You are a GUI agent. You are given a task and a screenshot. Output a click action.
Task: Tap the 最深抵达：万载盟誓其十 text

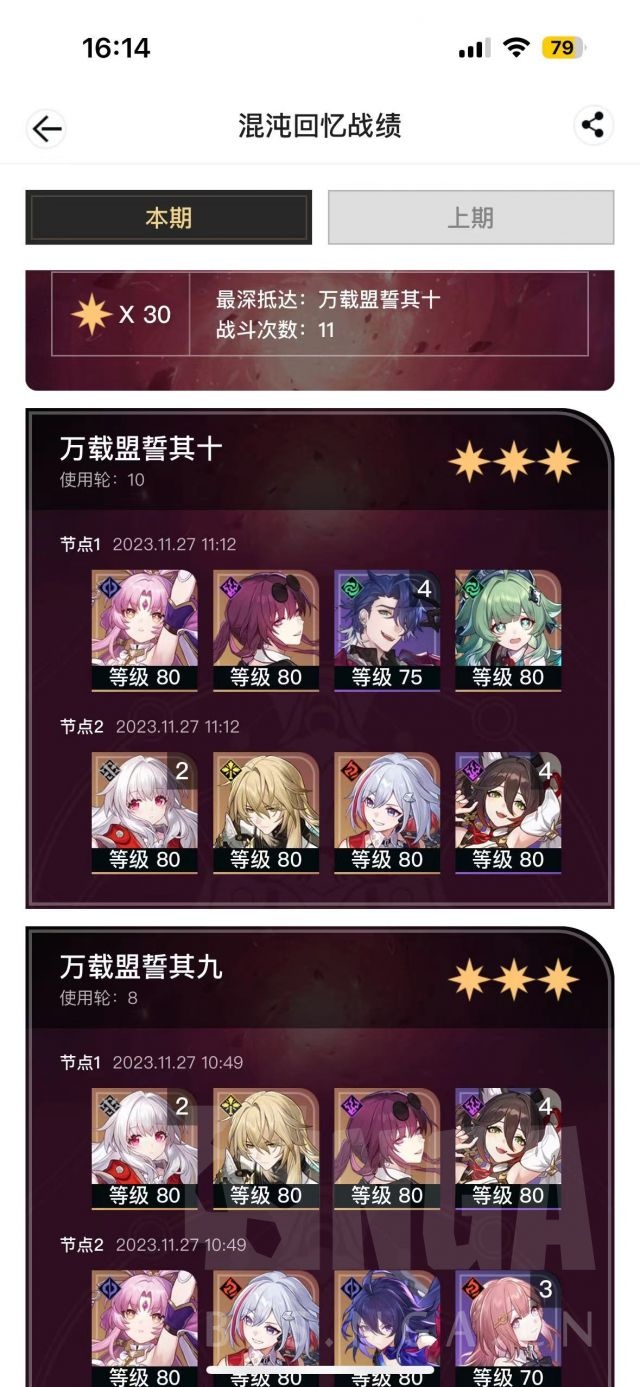328,299
